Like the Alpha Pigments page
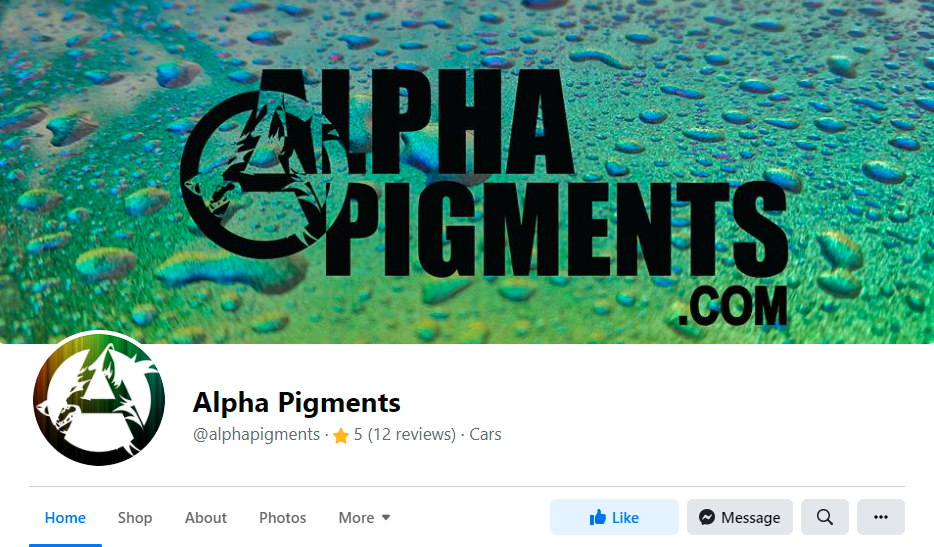Image resolution: width=934 pixels, height=547 pixels. pos(614,517)
